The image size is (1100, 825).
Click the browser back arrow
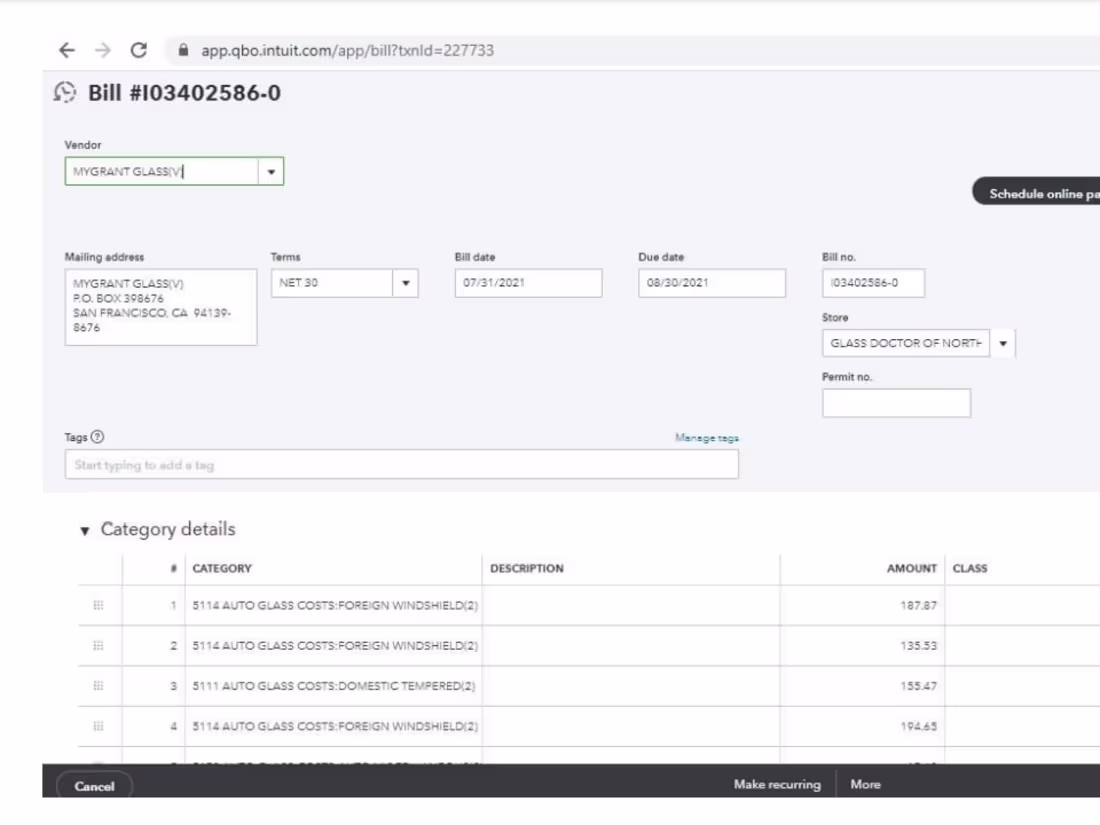pos(67,51)
